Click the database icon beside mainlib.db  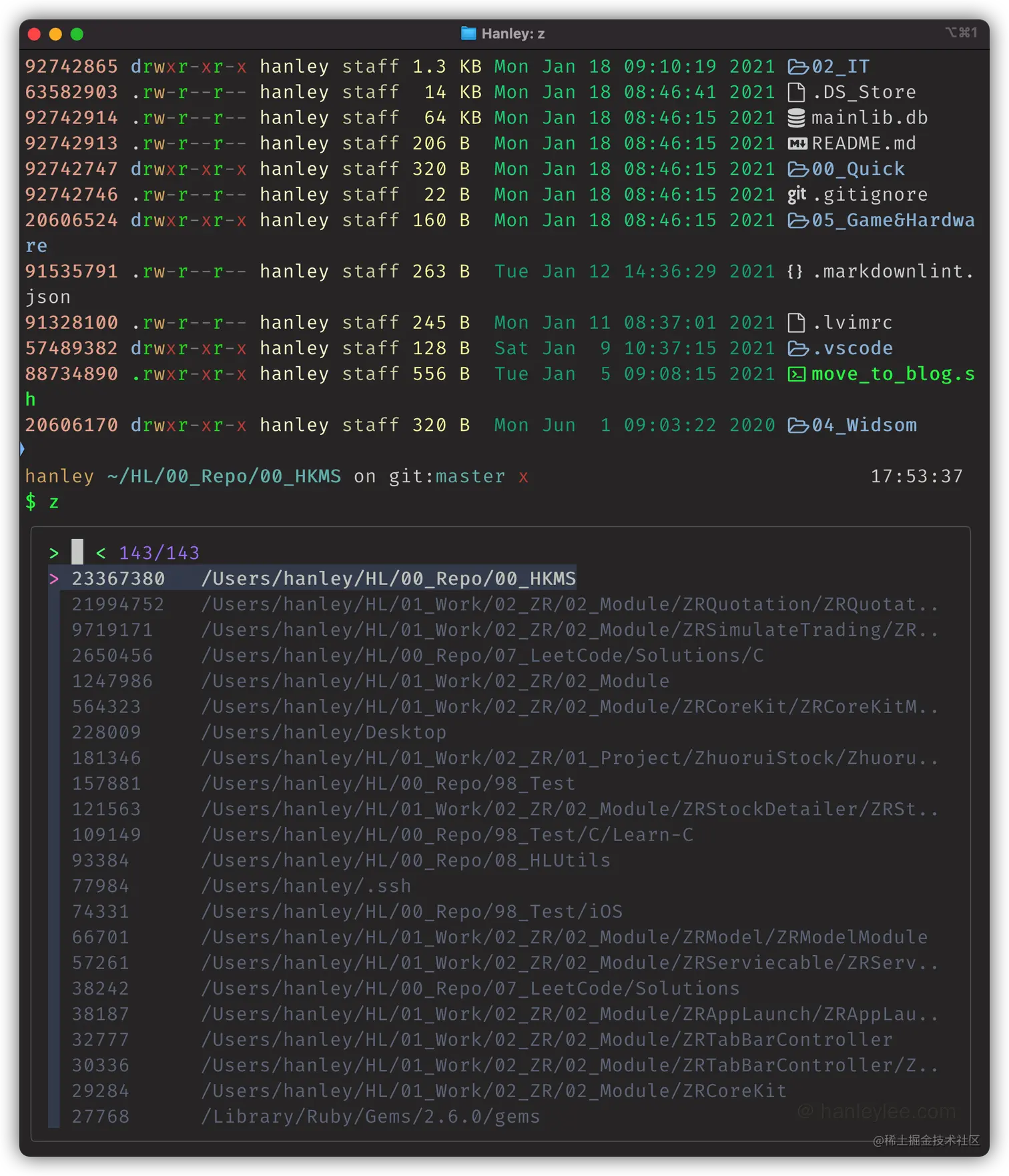796,118
